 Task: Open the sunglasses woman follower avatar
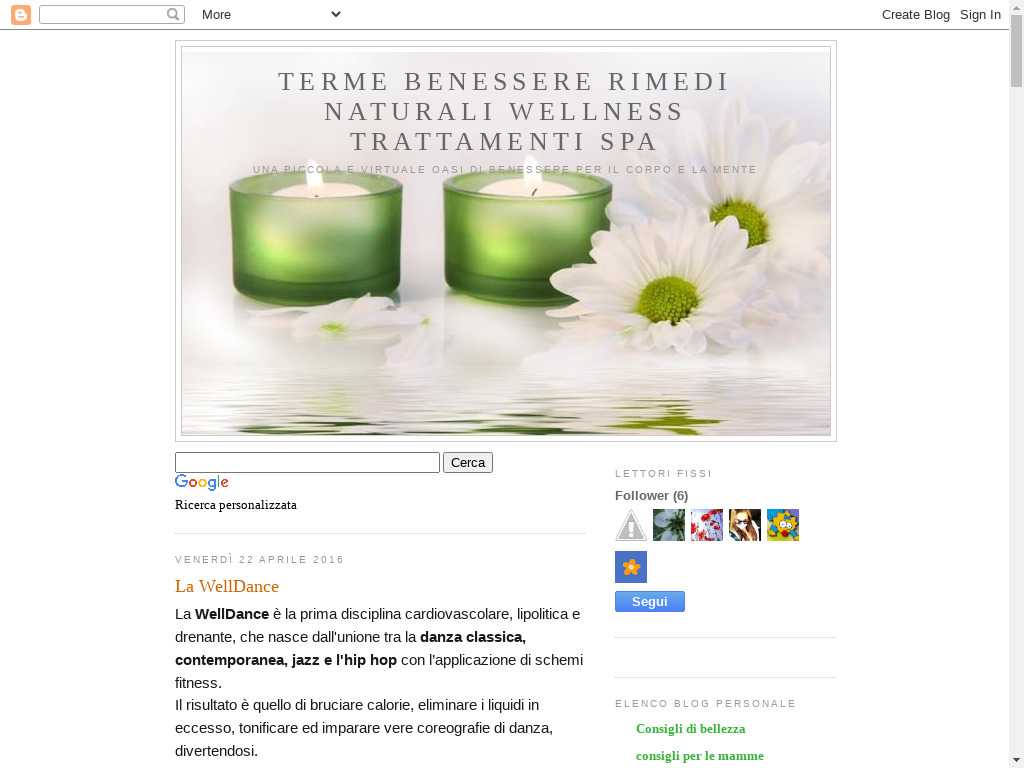click(x=744, y=525)
